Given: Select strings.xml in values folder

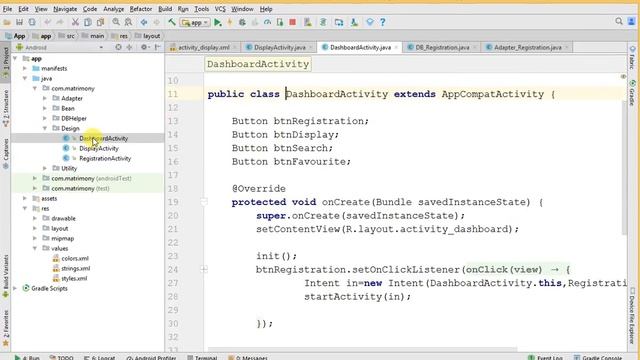Looking at the screenshot, I should click(x=76, y=268).
